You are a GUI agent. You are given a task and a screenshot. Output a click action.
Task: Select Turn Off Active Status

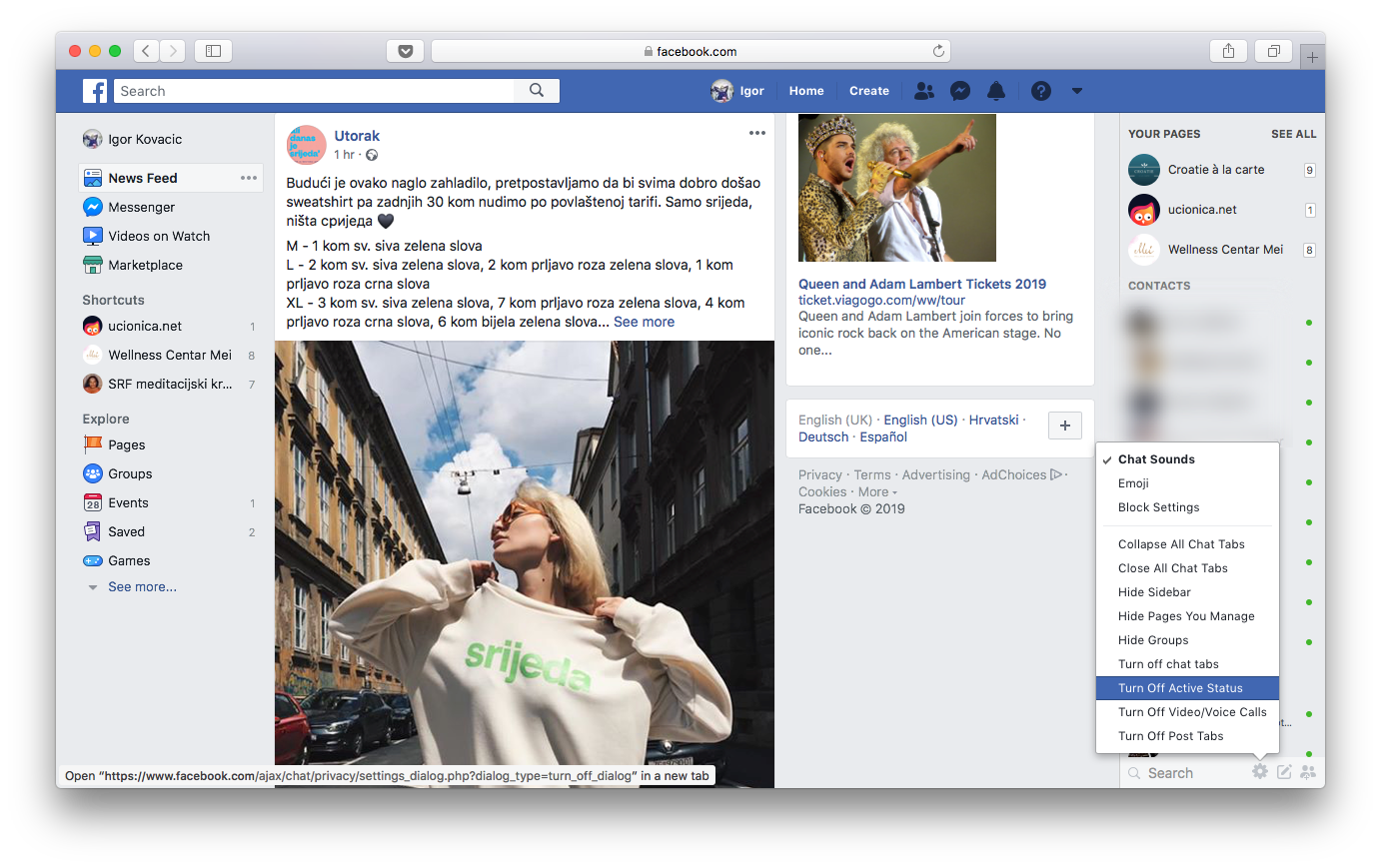point(1180,688)
